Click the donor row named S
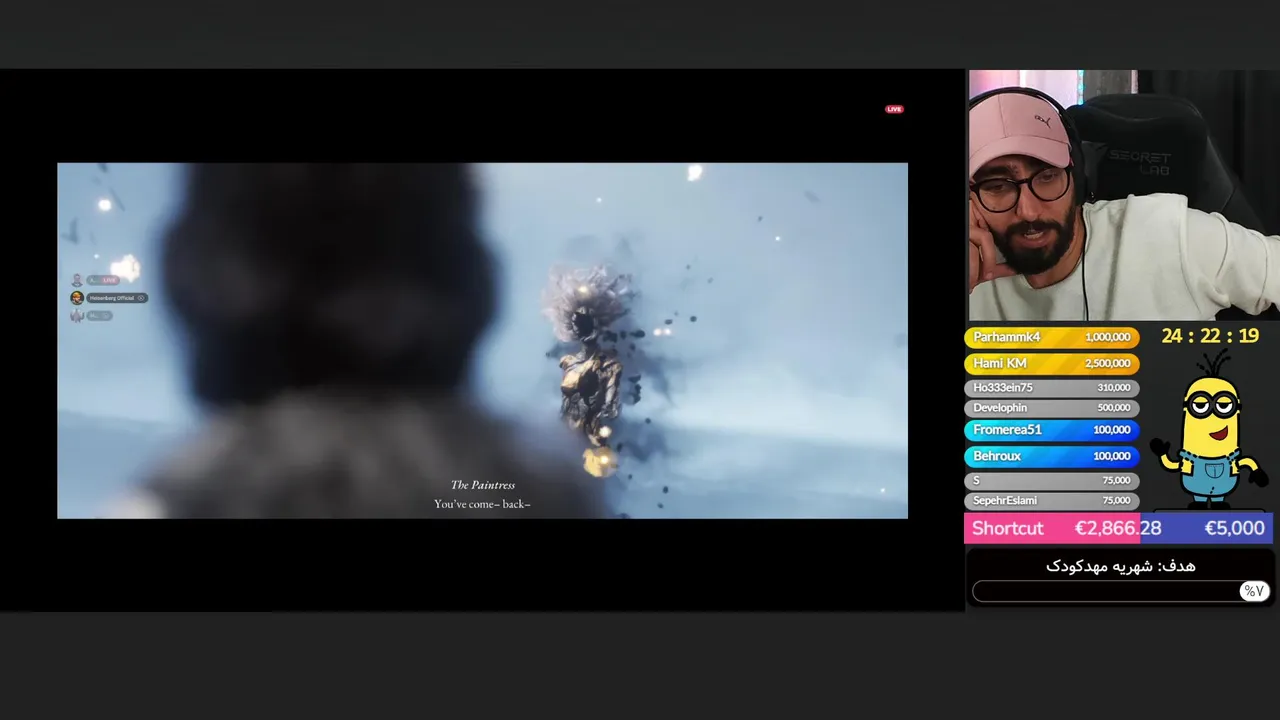Viewport: 1280px width, 720px height. [1051, 481]
